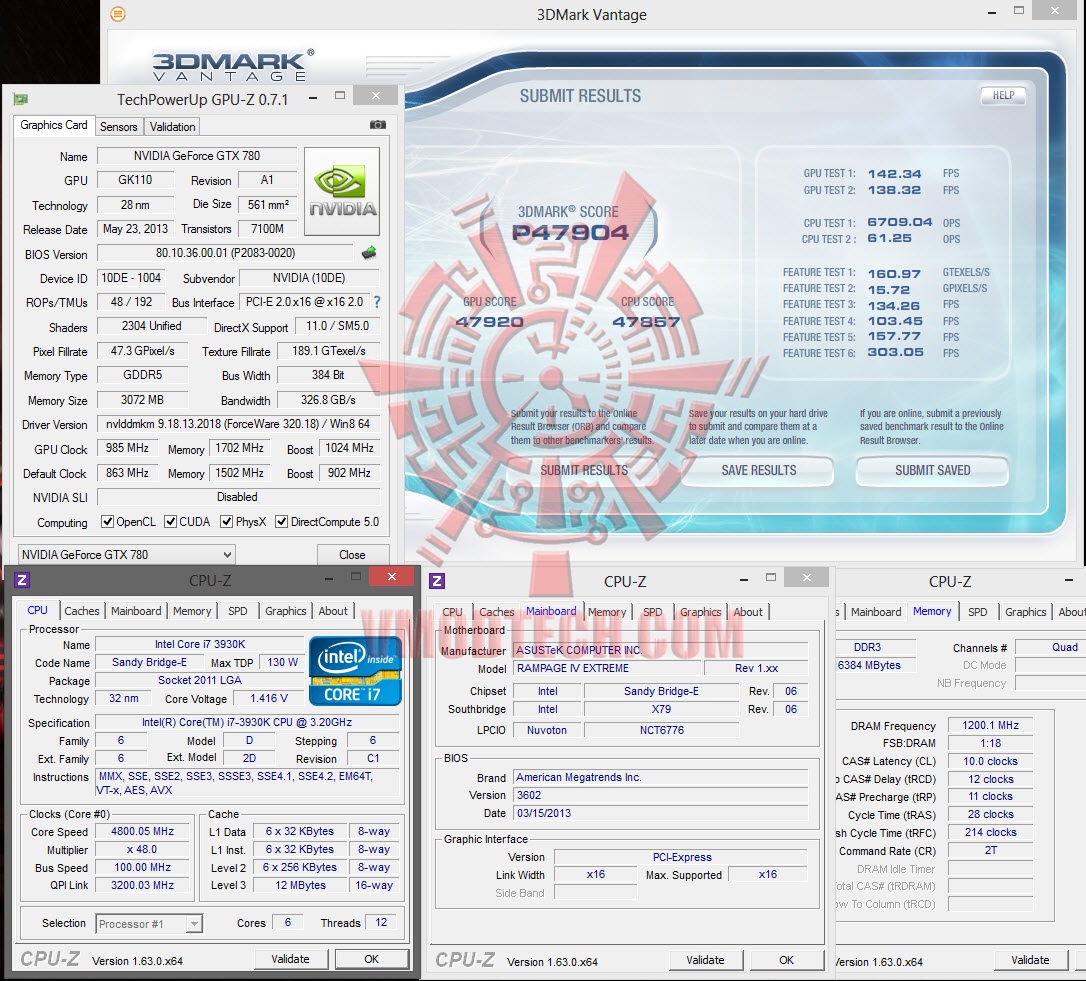Toggle the CUDA checkbox
1086x981 pixels.
(x=170, y=522)
